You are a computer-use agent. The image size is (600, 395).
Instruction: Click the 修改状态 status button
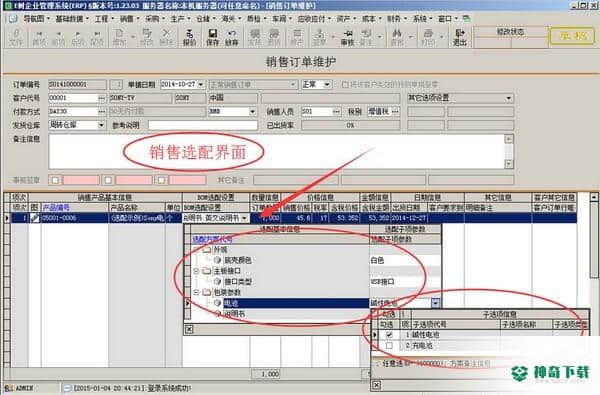pos(511,32)
